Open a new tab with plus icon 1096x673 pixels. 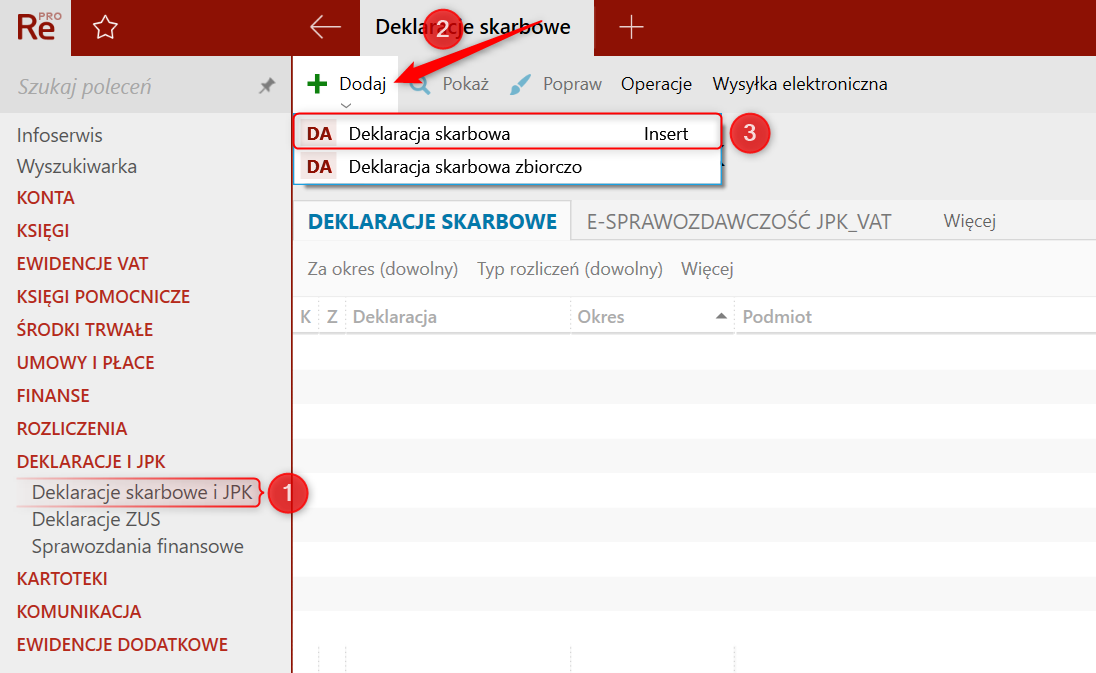coord(631,27)
